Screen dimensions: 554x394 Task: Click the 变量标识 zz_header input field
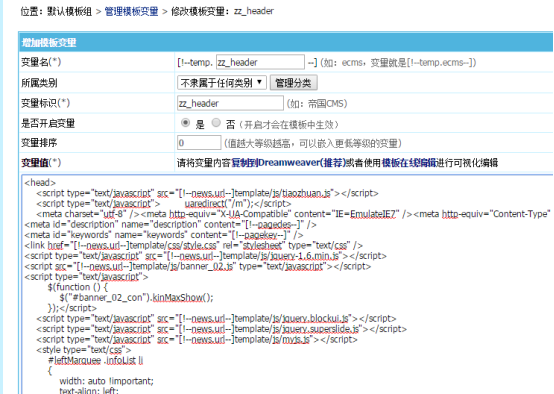(230, 103)
